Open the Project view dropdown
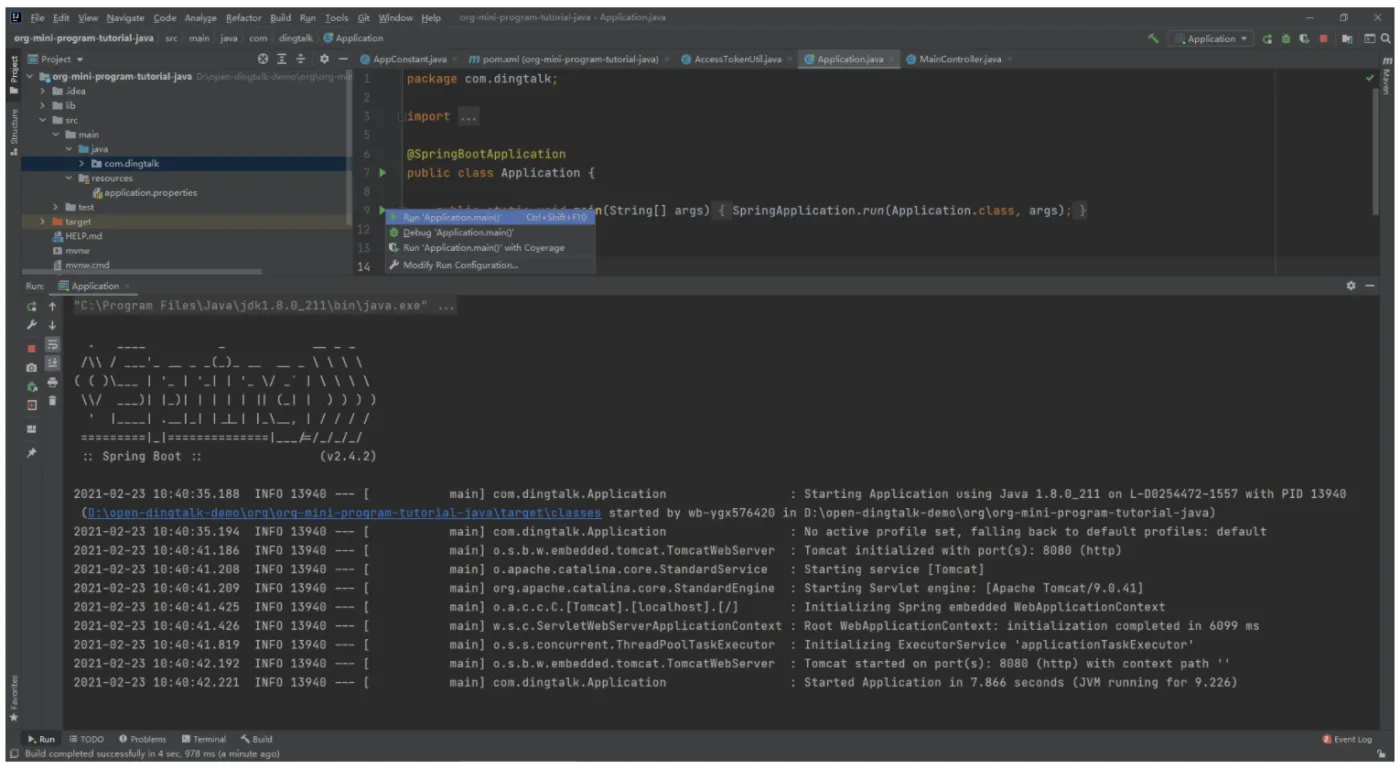Image resolution: width=1400 pixels, height=769 pixels. point(57,59)
